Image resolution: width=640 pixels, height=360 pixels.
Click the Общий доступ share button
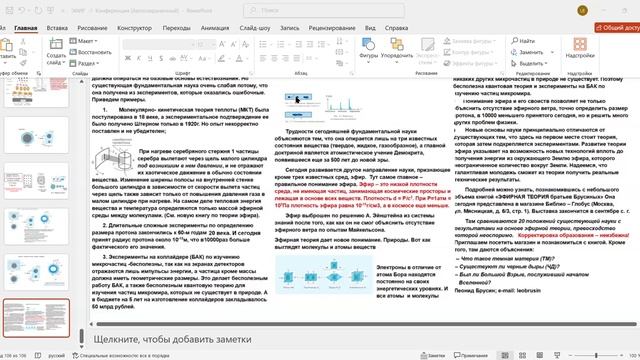click(x=617, y=28)
